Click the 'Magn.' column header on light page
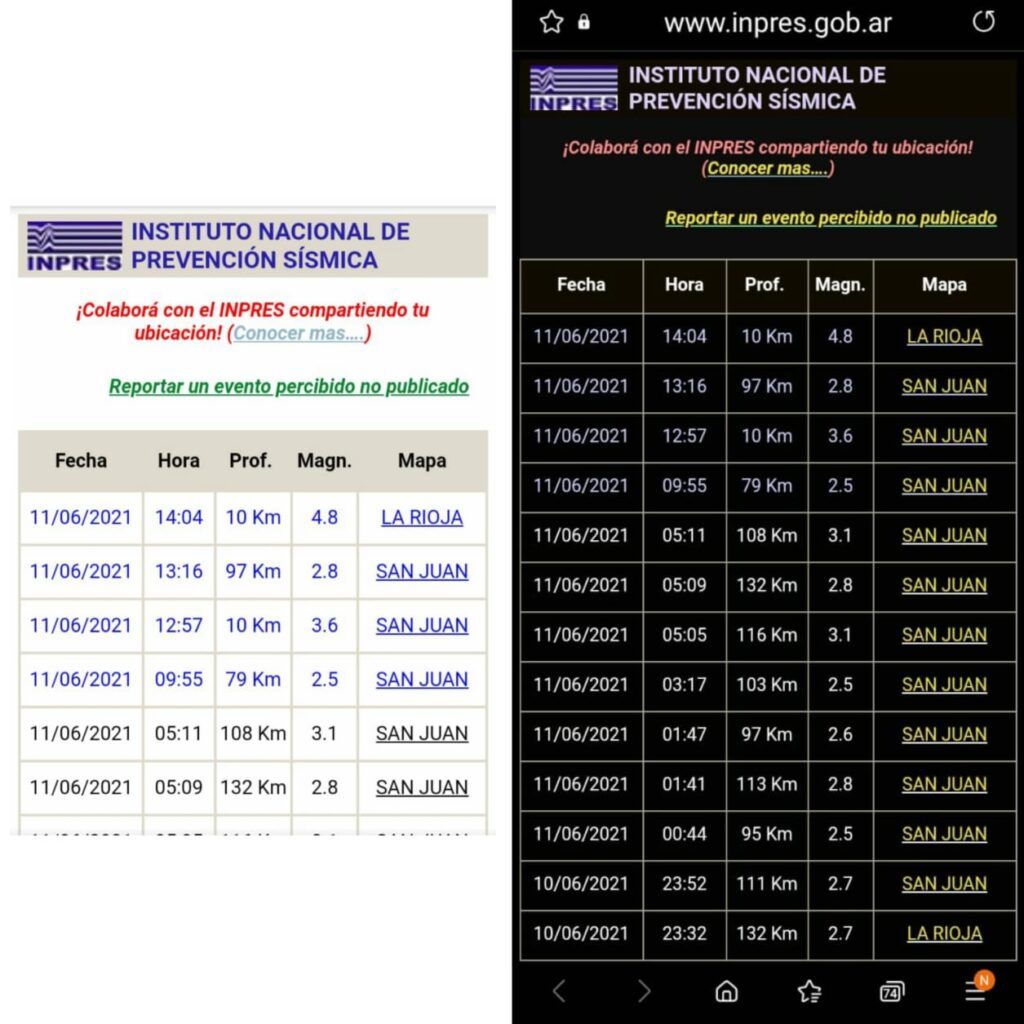1024x1024 pixels. (x=325, y=461)
